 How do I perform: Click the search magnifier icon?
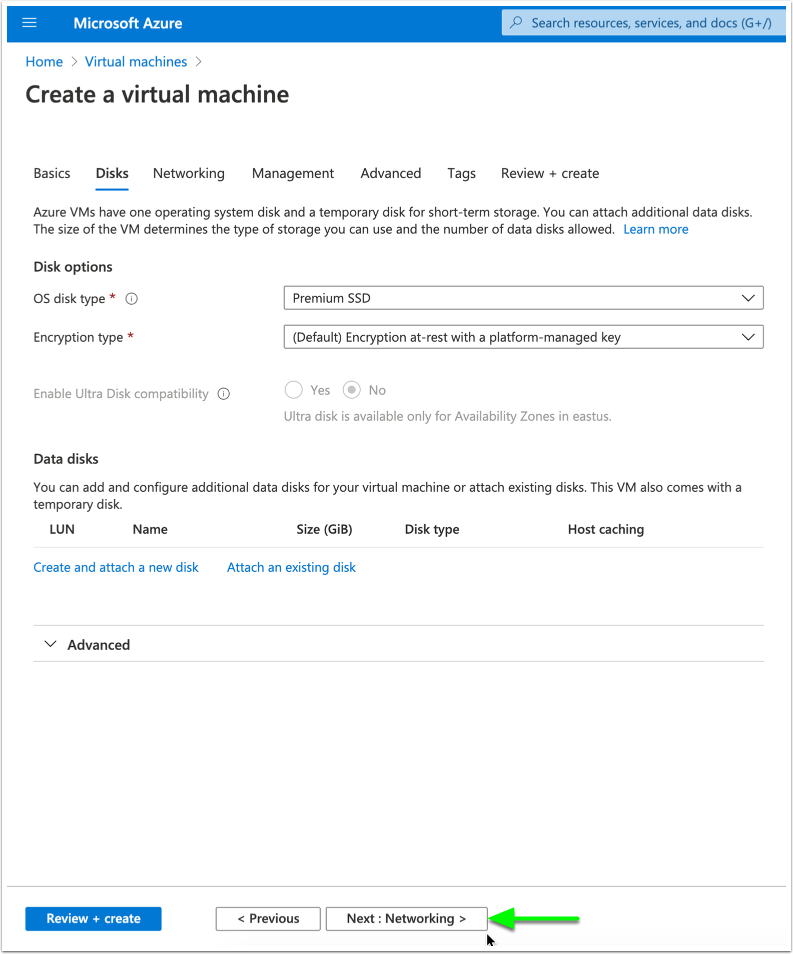coord(516,23)
